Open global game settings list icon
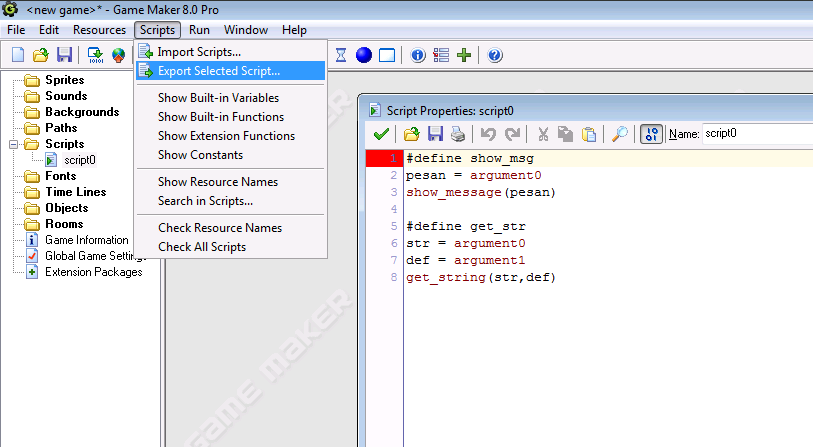Screen dimensions: 813x447 click(x=441, y=55)
